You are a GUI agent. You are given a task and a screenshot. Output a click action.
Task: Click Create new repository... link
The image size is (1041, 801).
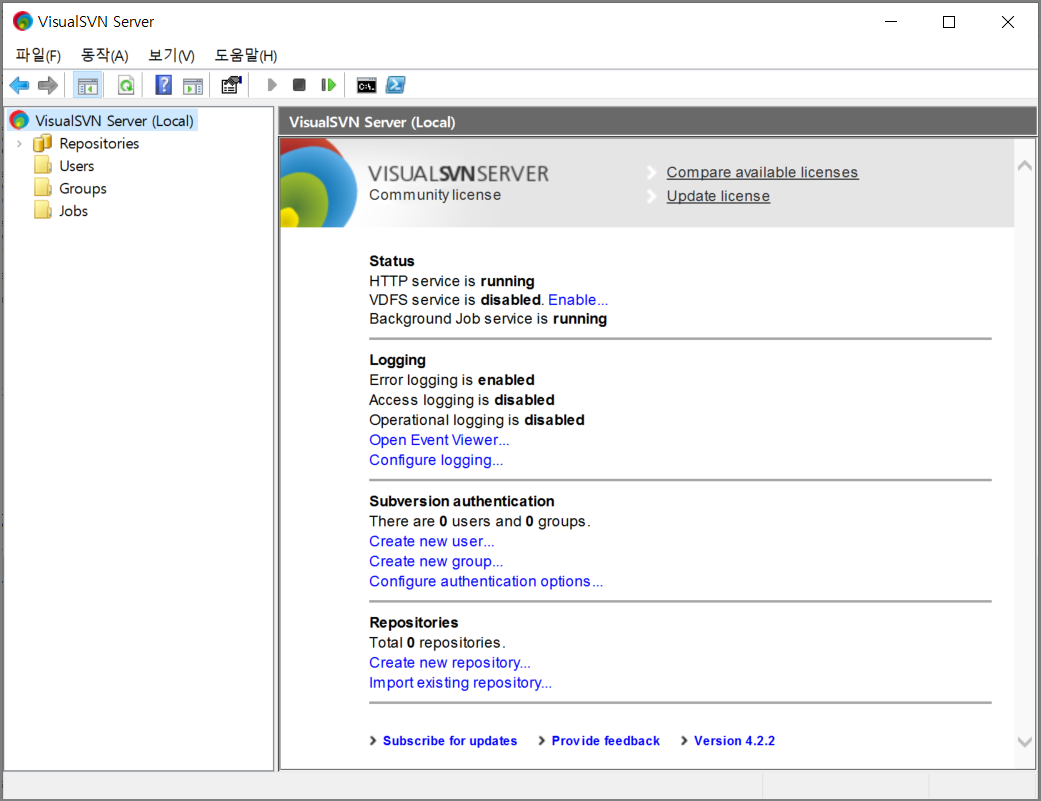click(x=449, y=663)
